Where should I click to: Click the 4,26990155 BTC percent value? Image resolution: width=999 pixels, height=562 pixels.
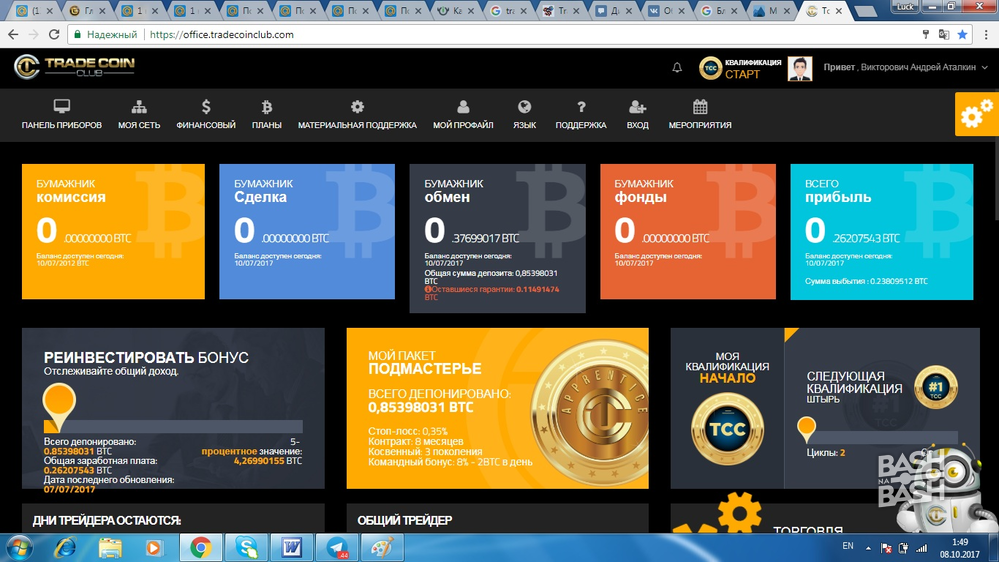point(268,461)
